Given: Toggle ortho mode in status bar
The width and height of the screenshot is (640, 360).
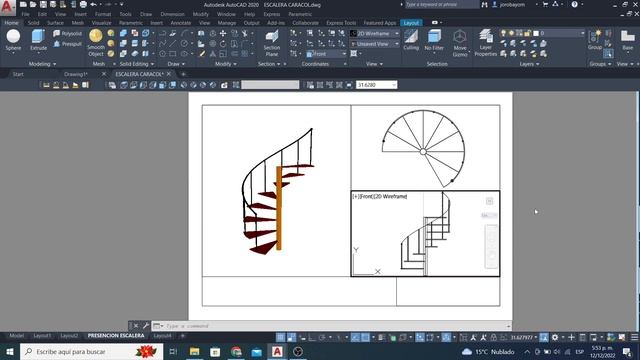Looking at the screenshot, I should pos(312,337).
